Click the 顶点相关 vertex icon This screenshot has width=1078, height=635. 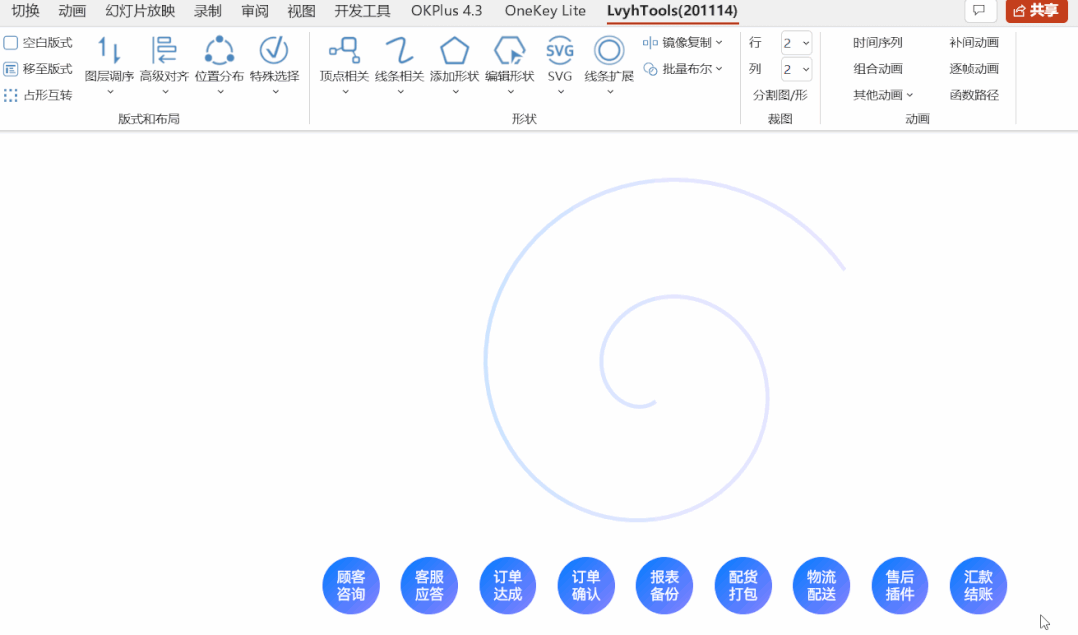[344, 50]
